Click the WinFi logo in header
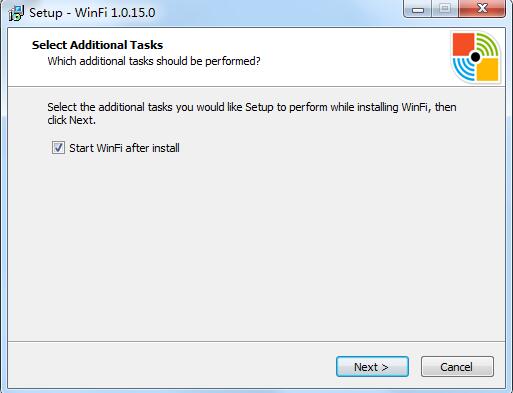This screenshot has height=393, width=513. (476, 57)
